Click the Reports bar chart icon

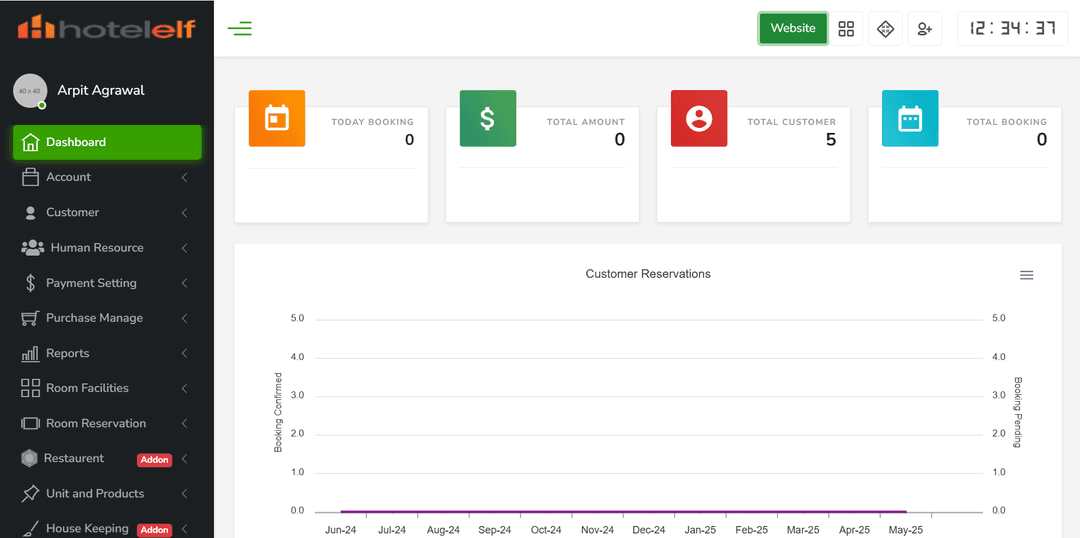click(30, 354)
